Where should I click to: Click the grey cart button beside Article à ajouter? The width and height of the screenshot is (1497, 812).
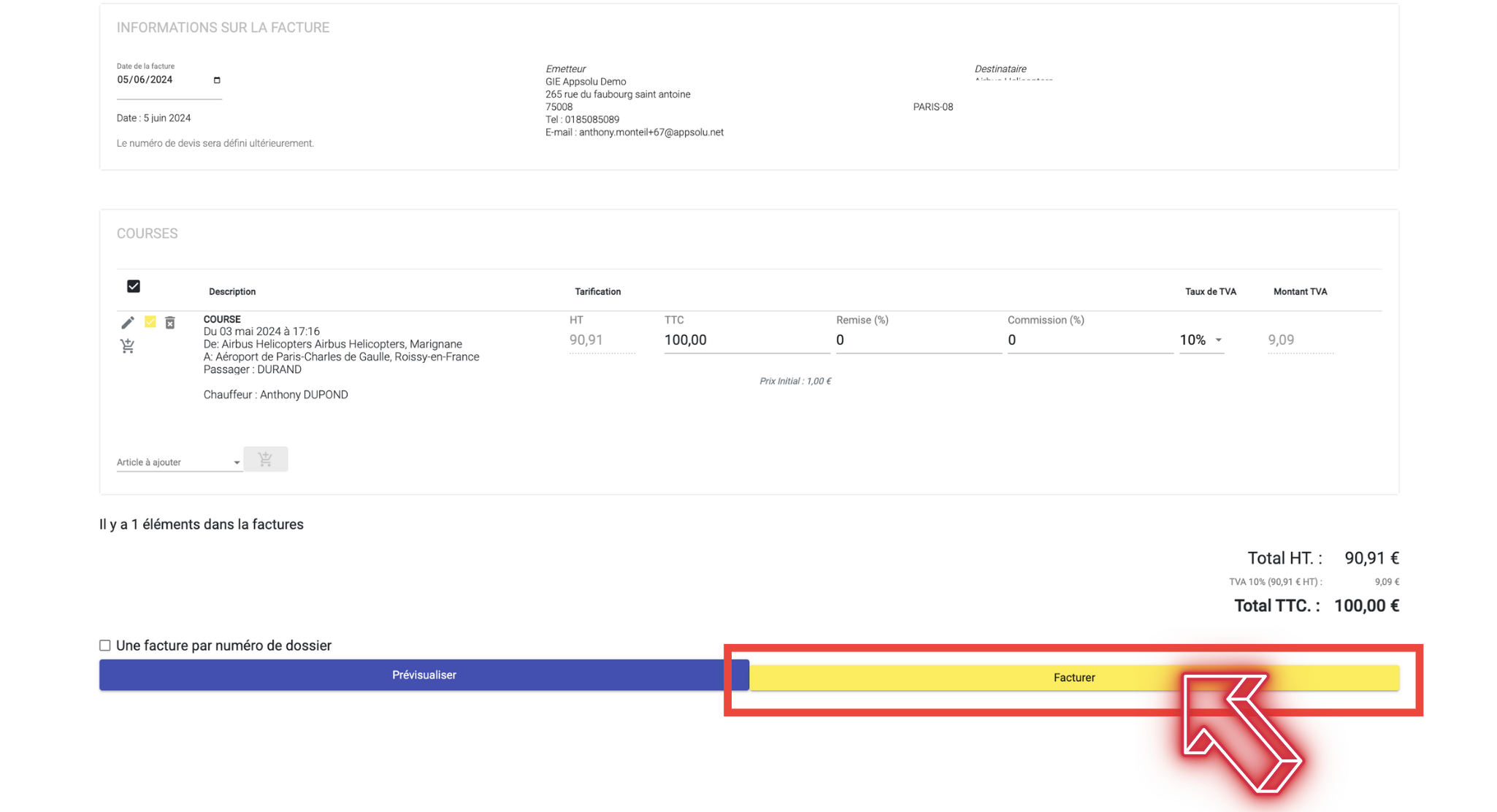(266, 459)
